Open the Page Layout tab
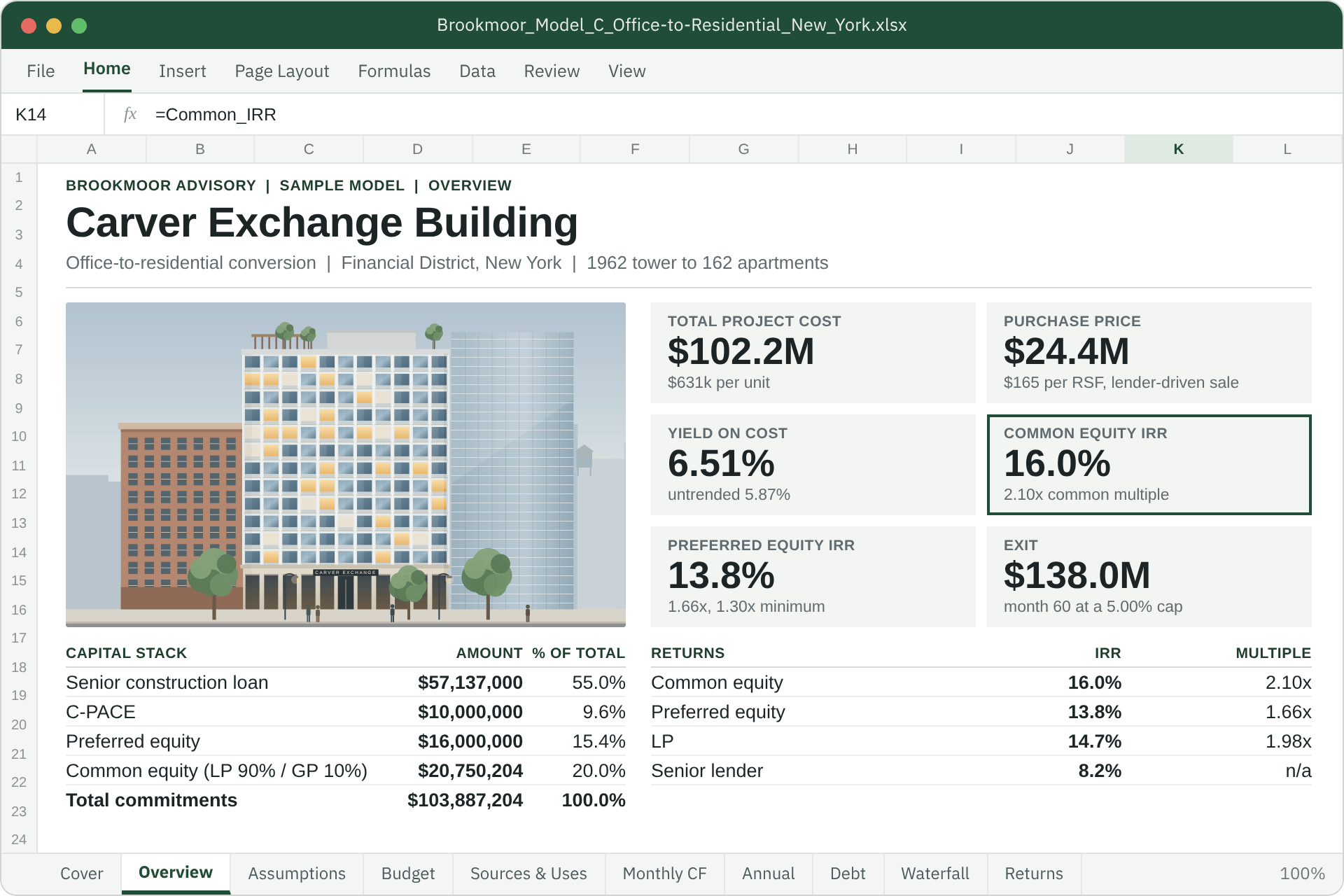 click(x=282, y=71)
